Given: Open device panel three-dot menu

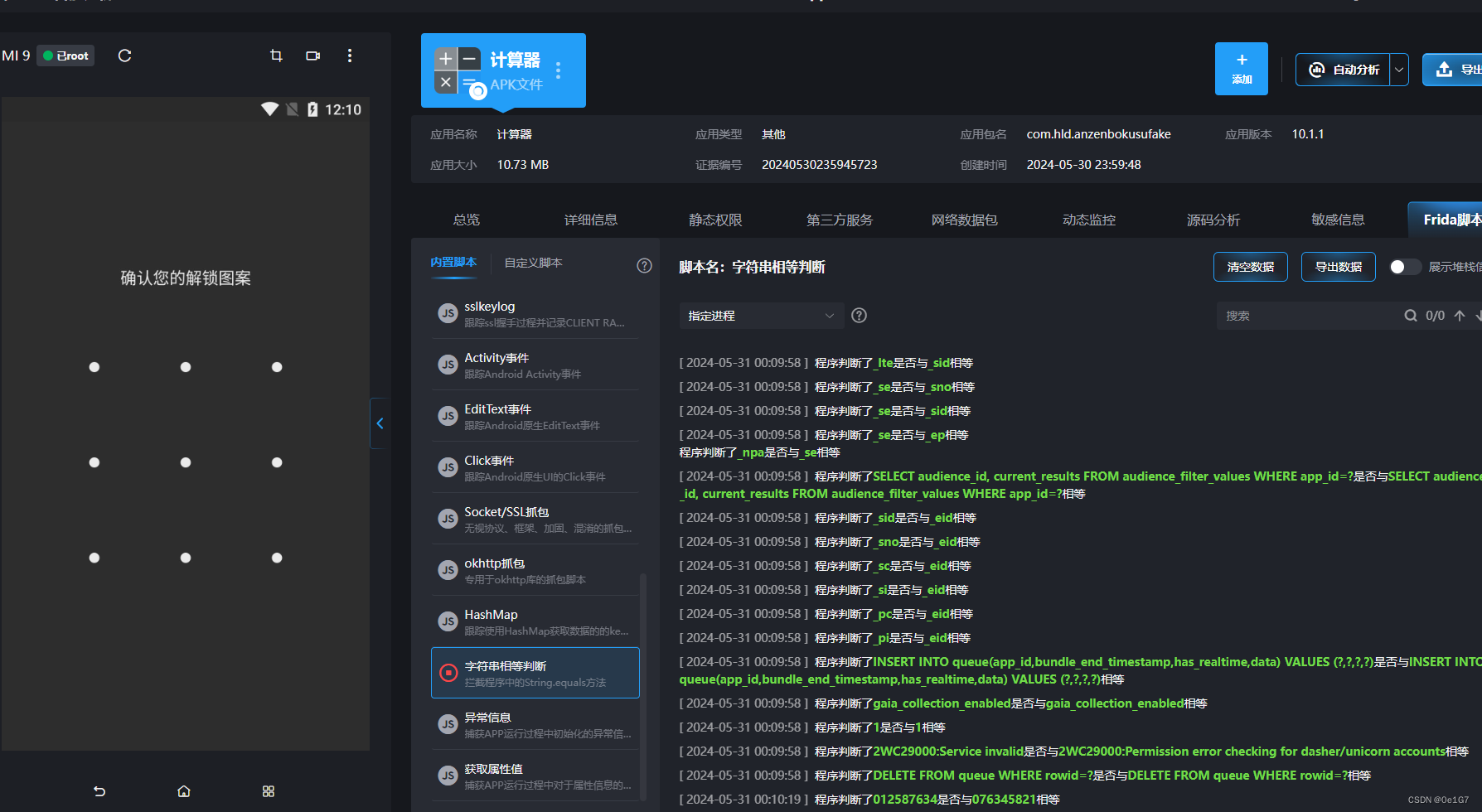Looking at the screenshot, I should coord(350,56).
